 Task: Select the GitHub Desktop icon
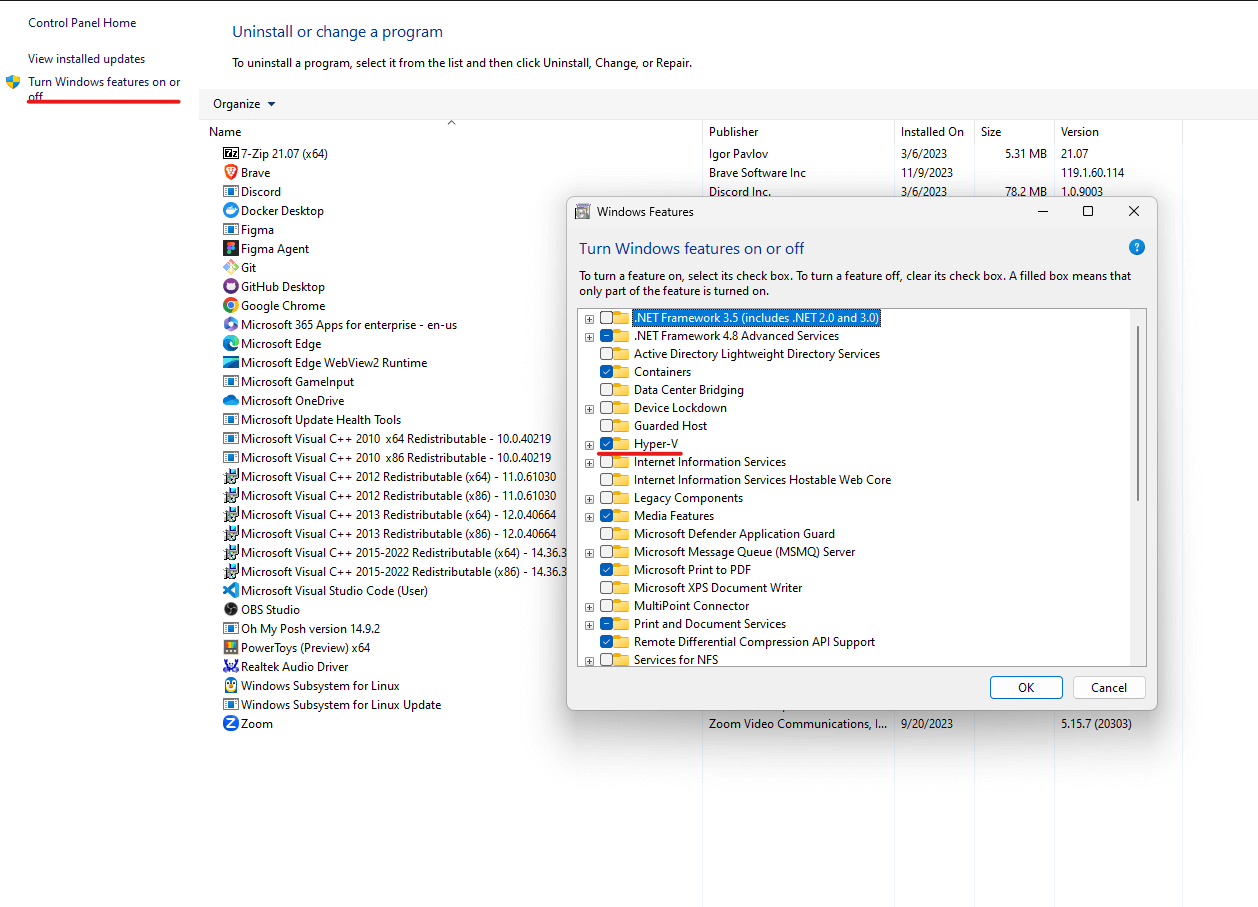coord(231,286)
